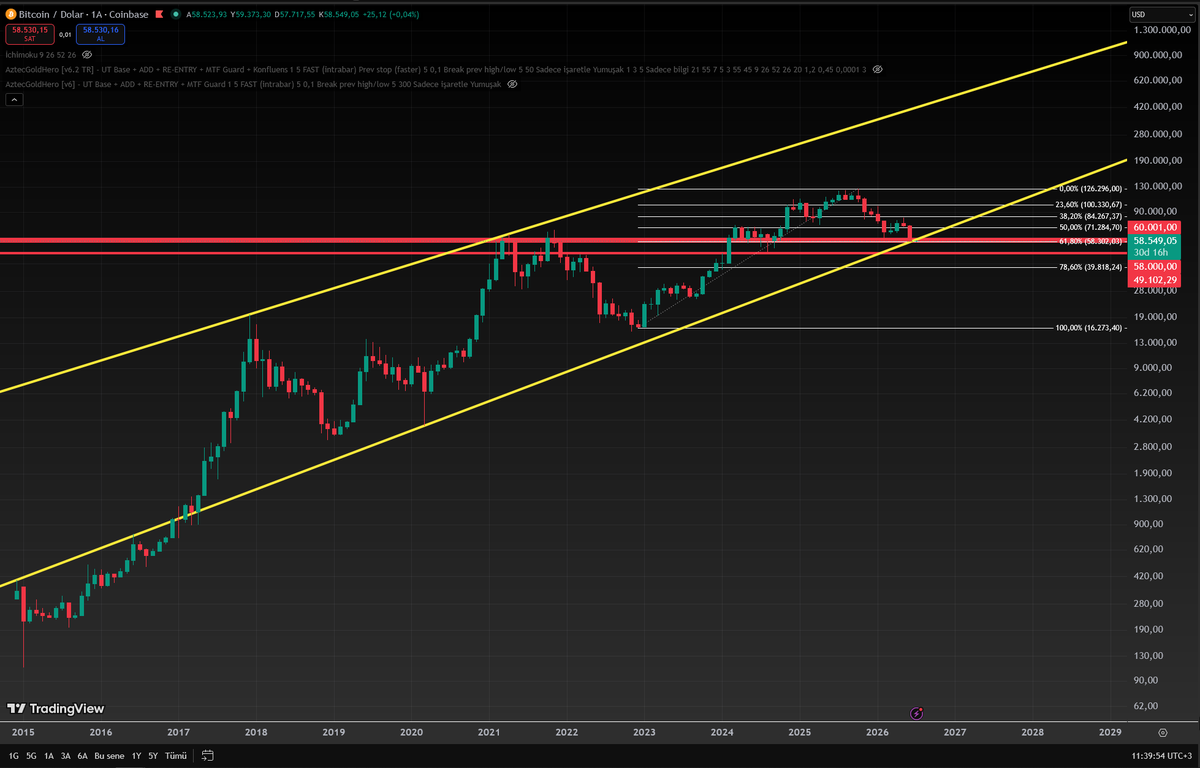Viewport: 1200px width, 768px height.
Task: Click the Bitcoin logo icon beside the symbol name
Action: point(11,15)
